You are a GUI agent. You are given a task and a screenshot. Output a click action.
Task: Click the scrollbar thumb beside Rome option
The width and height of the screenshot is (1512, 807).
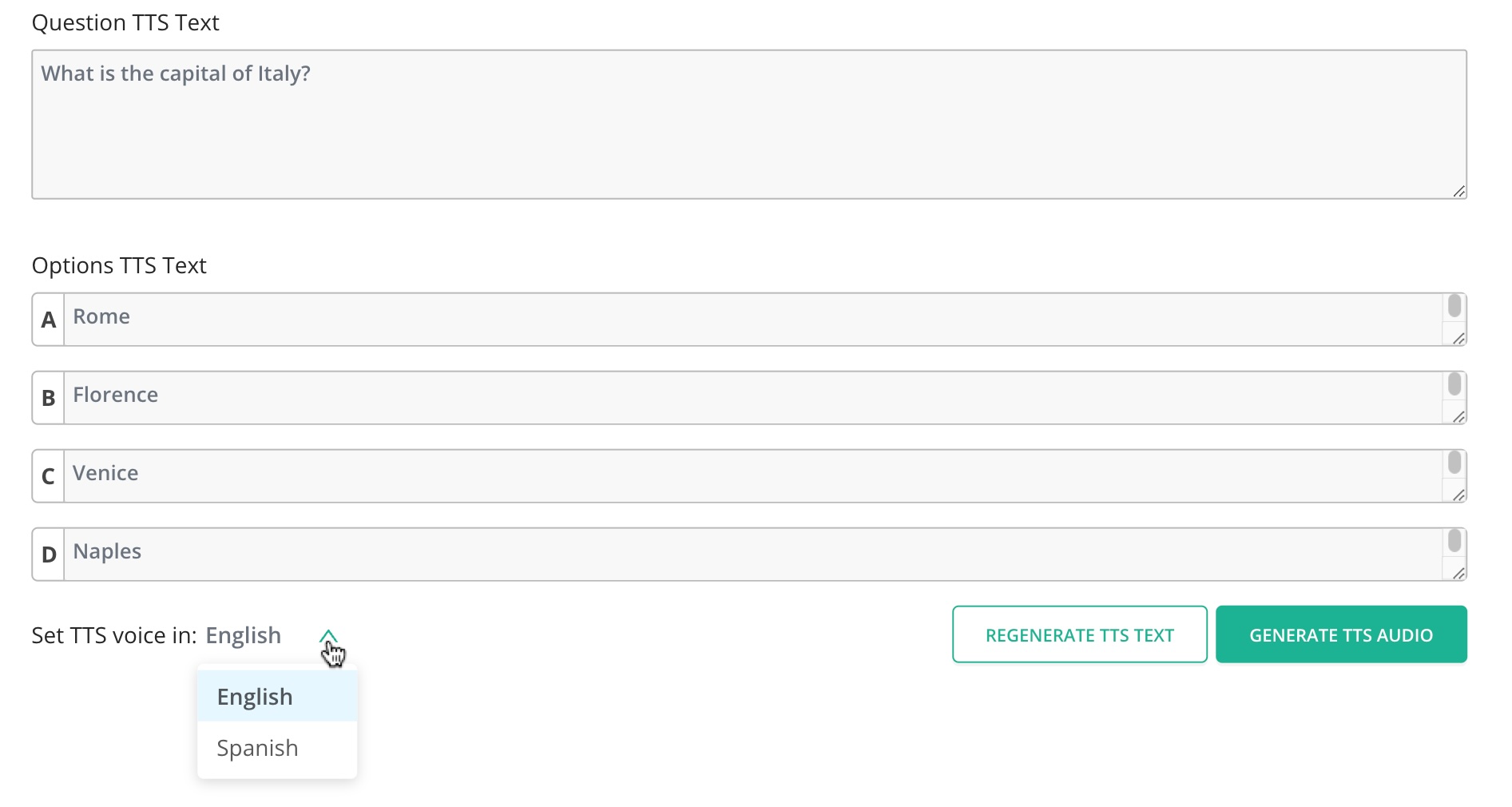(1455, 306)
